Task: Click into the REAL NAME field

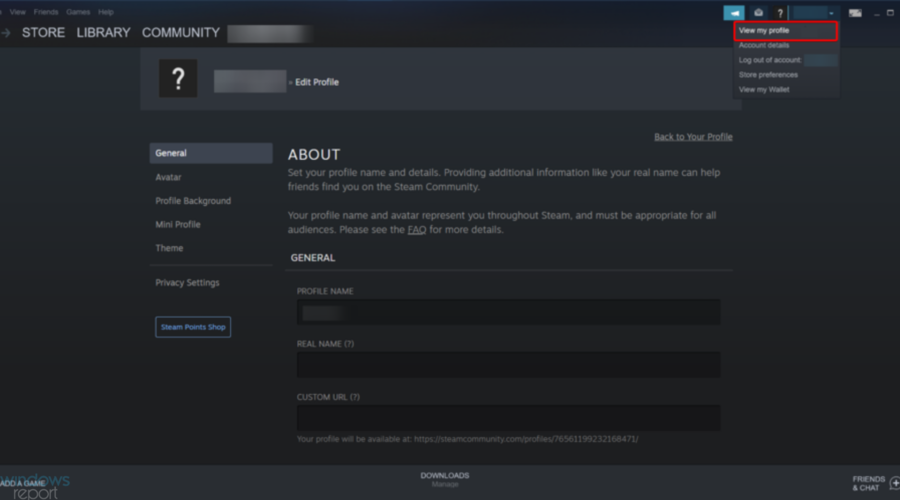Action: click(509, 365)
